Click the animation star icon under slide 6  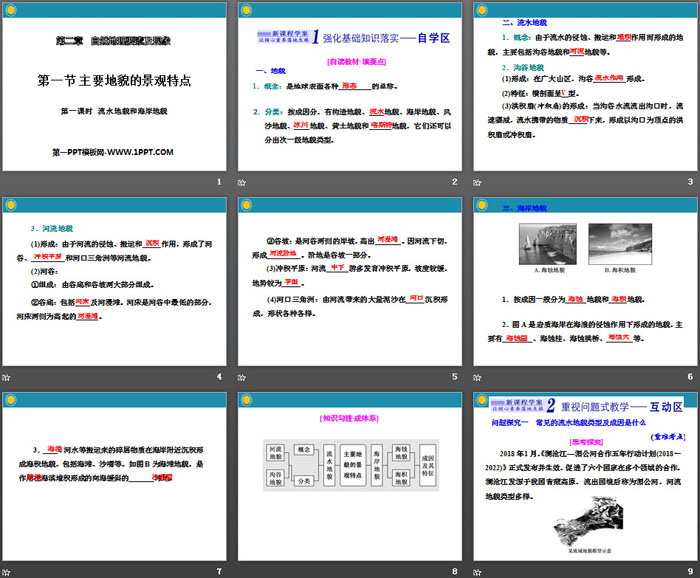click(477, 376)
